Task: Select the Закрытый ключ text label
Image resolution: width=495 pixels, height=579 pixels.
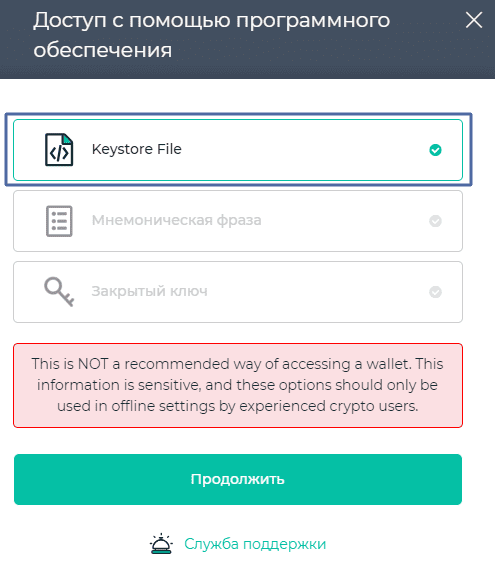Action: [x=149, y=291]
